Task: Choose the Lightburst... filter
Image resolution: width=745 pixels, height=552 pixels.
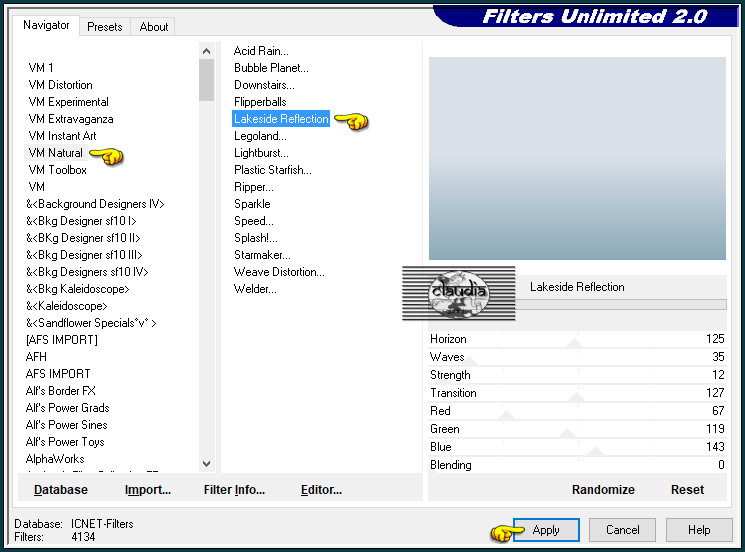Action: coord(261,153)
